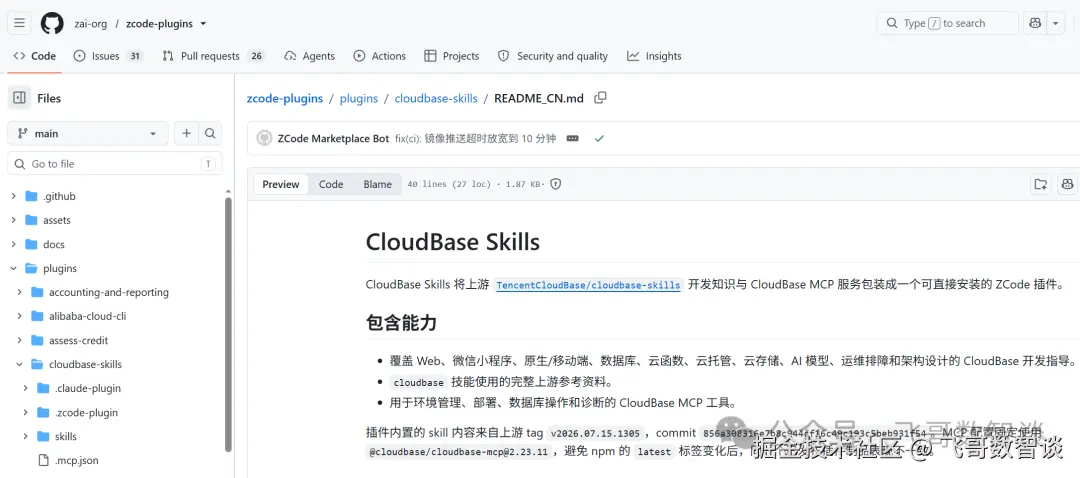1080x478 pixels.
Task: Focus the 'Type / to search' box
Action: point(948,23)
